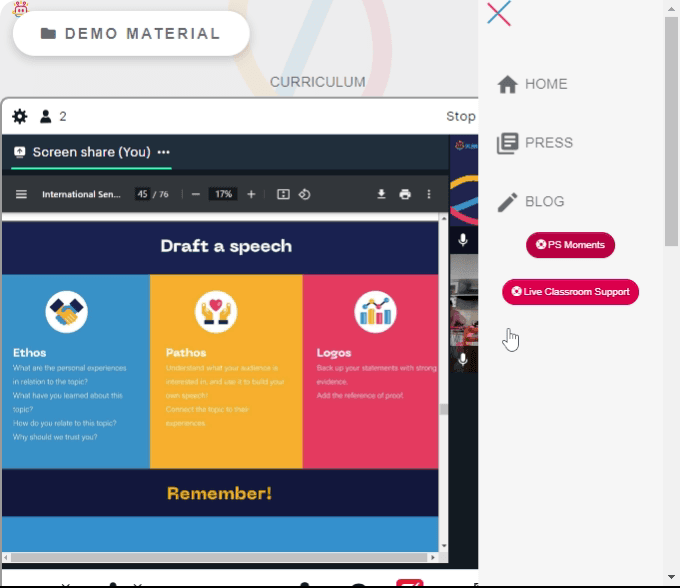Open the participants list person icon
This screenshot has width=680, height=588.
[46, 116]
